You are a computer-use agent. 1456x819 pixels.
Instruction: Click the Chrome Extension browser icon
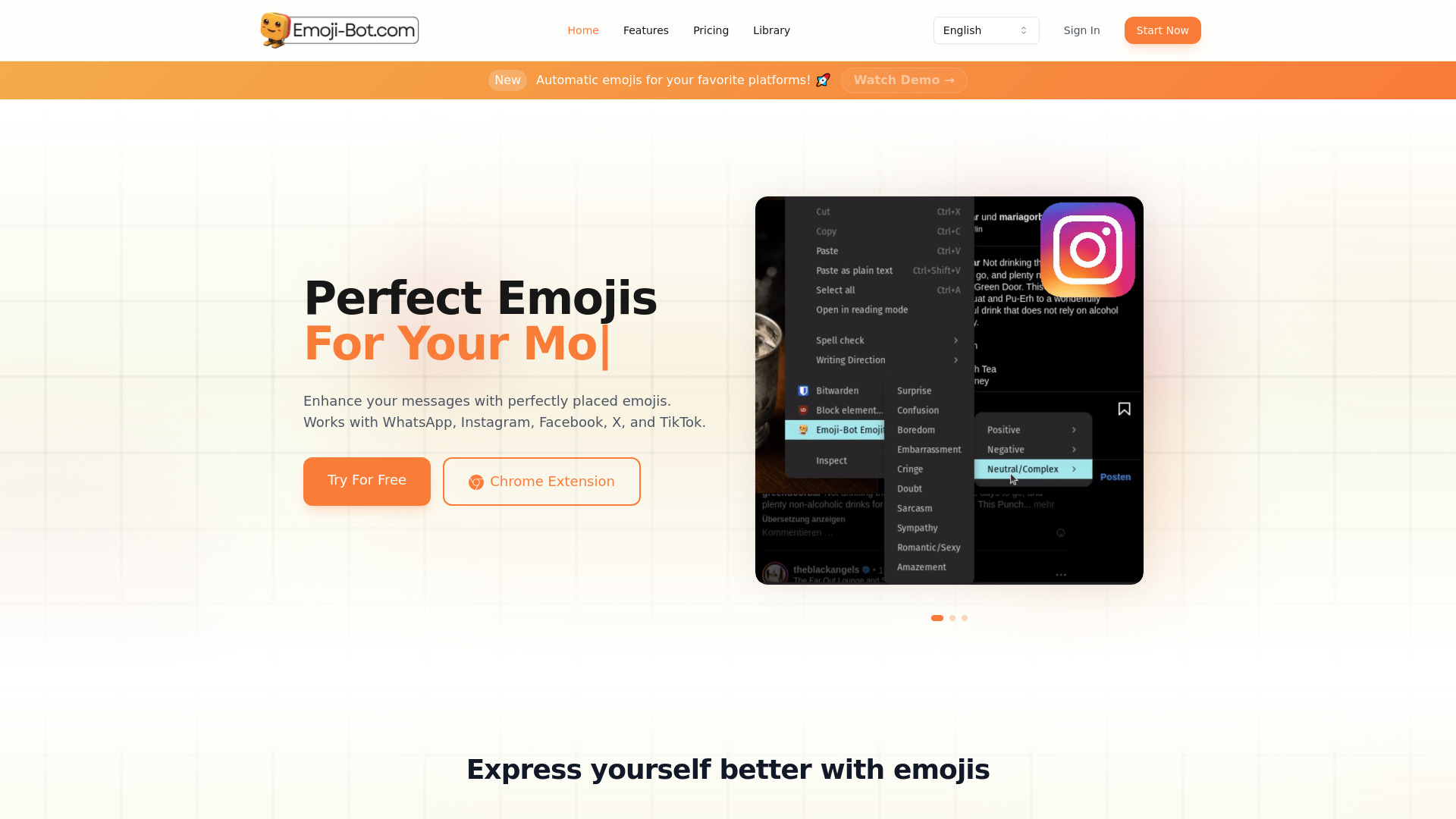coord(476,481)
